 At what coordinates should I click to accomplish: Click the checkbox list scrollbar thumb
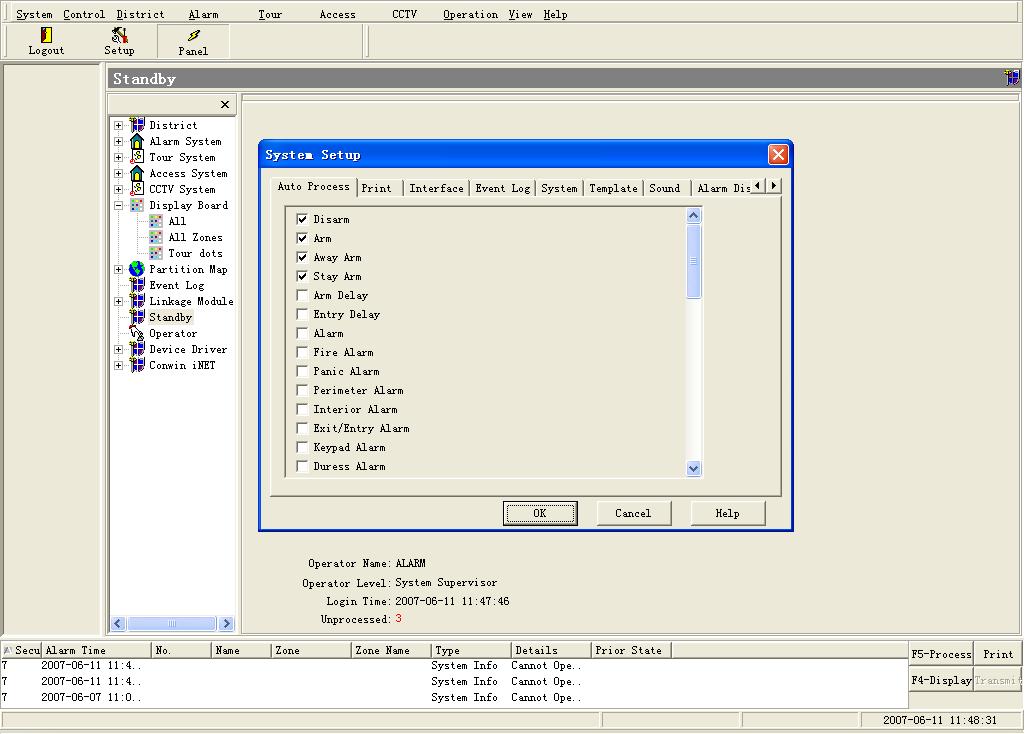tap(694, 261)
